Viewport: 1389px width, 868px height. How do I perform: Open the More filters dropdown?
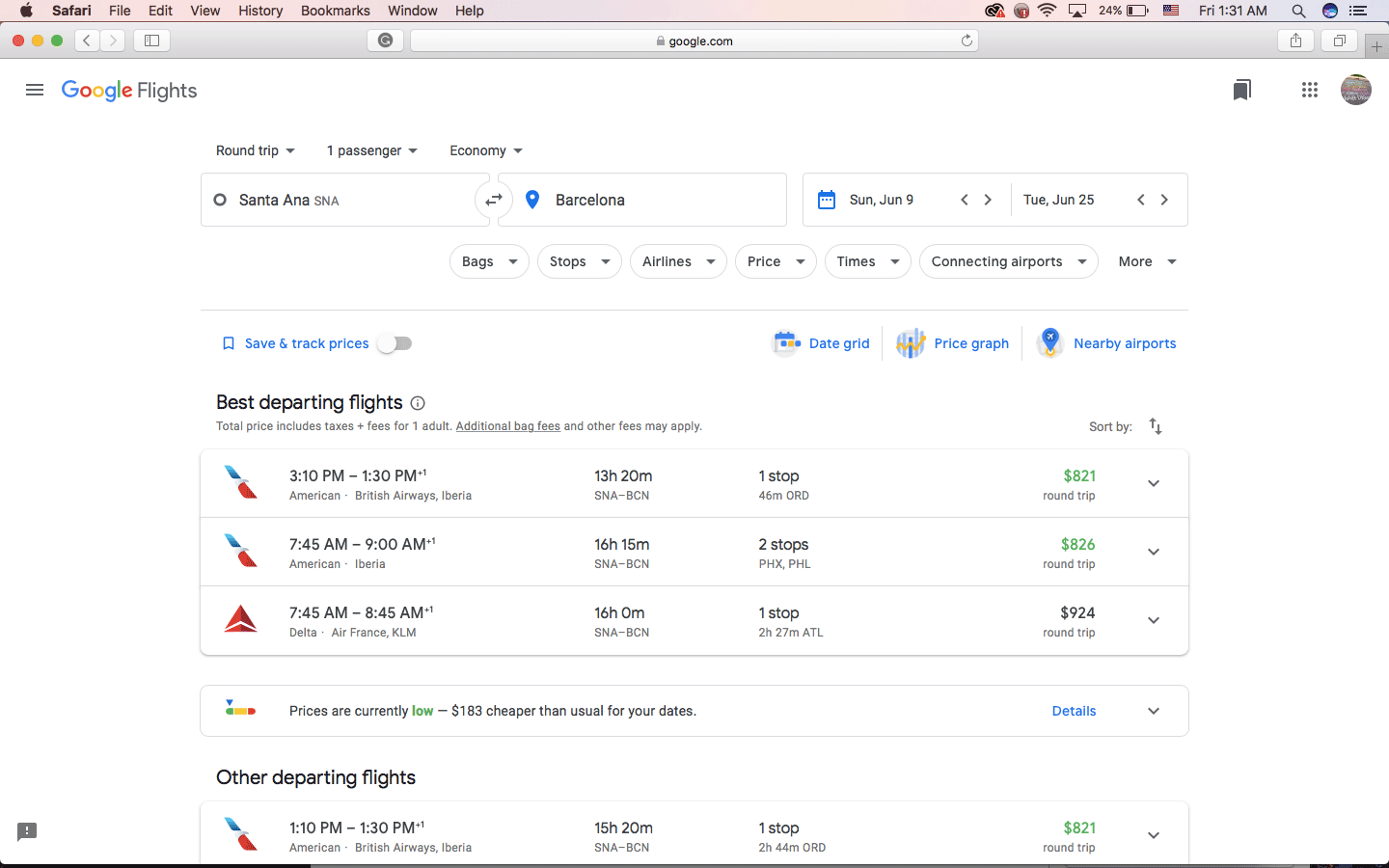pos(1147,261)
